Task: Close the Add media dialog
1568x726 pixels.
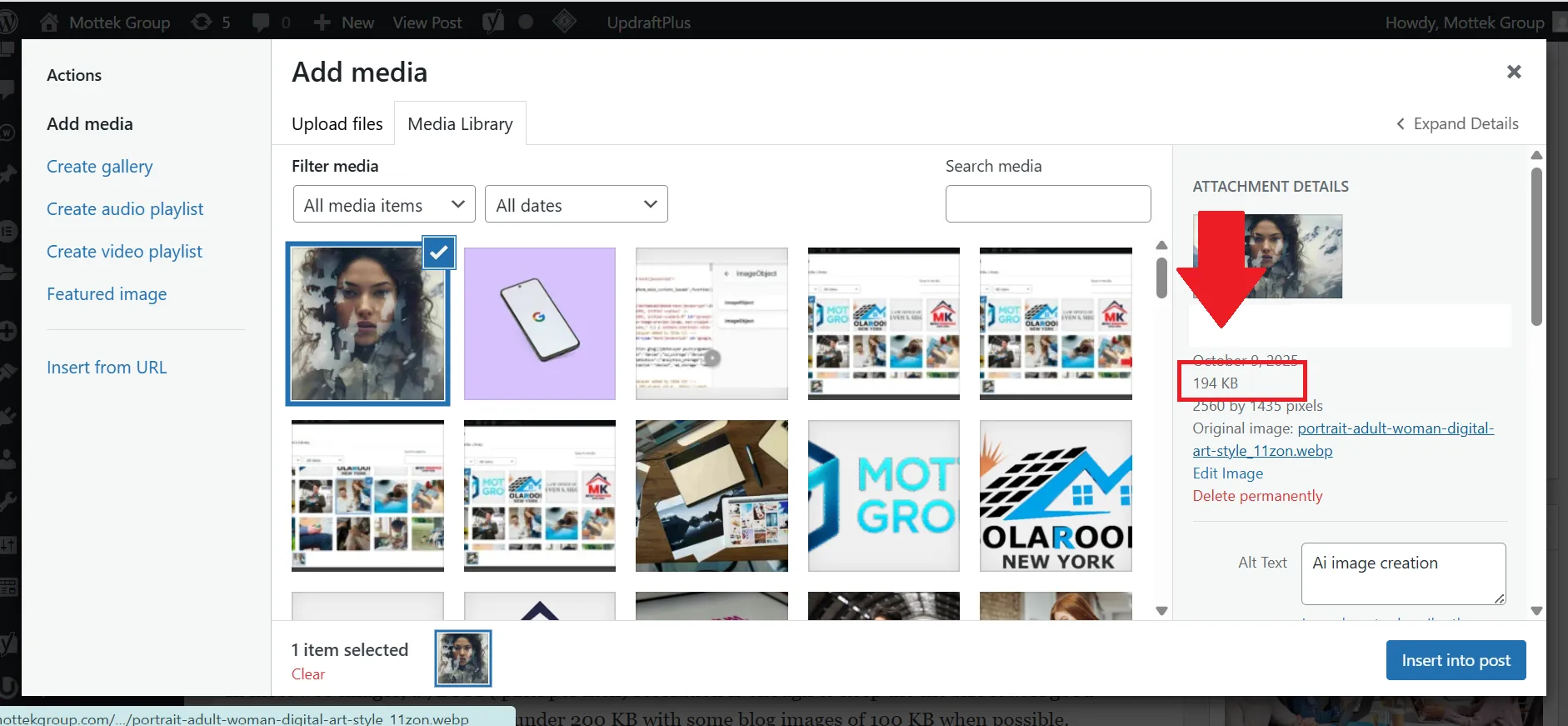Action: (x=1514, y=72)
